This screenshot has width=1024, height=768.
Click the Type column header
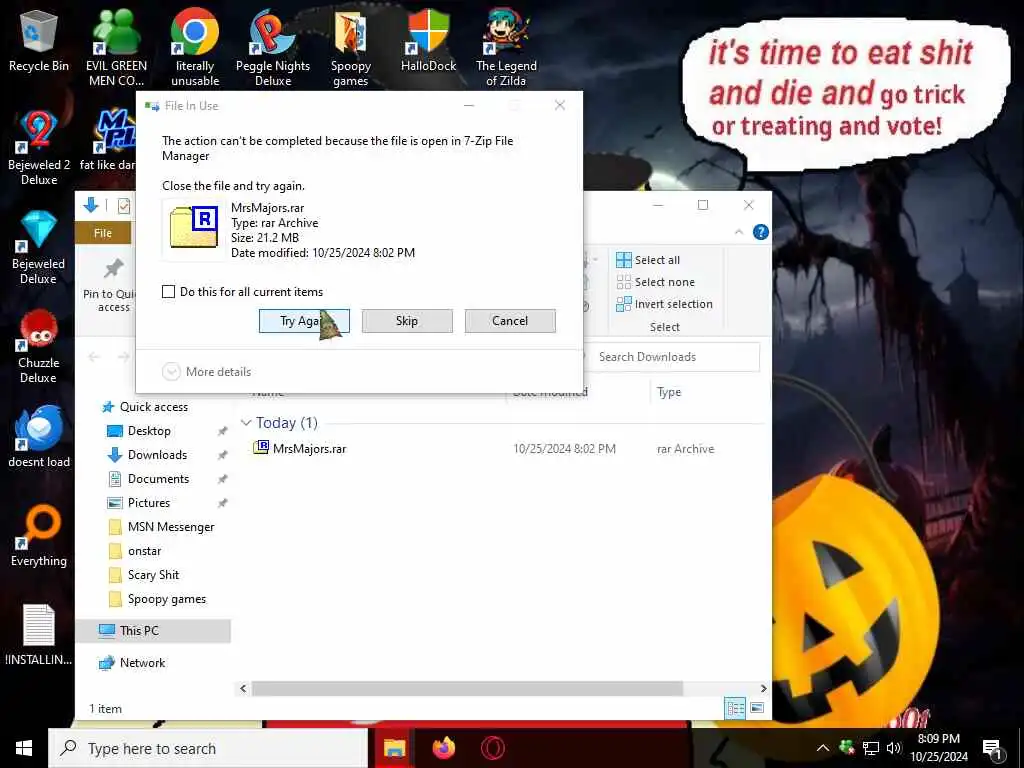click(x=669, y=392)
